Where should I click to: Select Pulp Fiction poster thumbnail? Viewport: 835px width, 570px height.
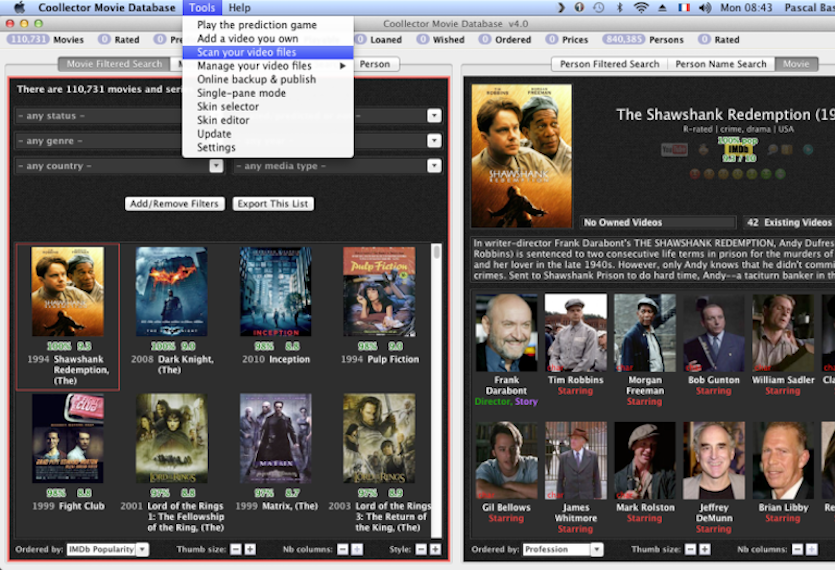coord(379,291)
